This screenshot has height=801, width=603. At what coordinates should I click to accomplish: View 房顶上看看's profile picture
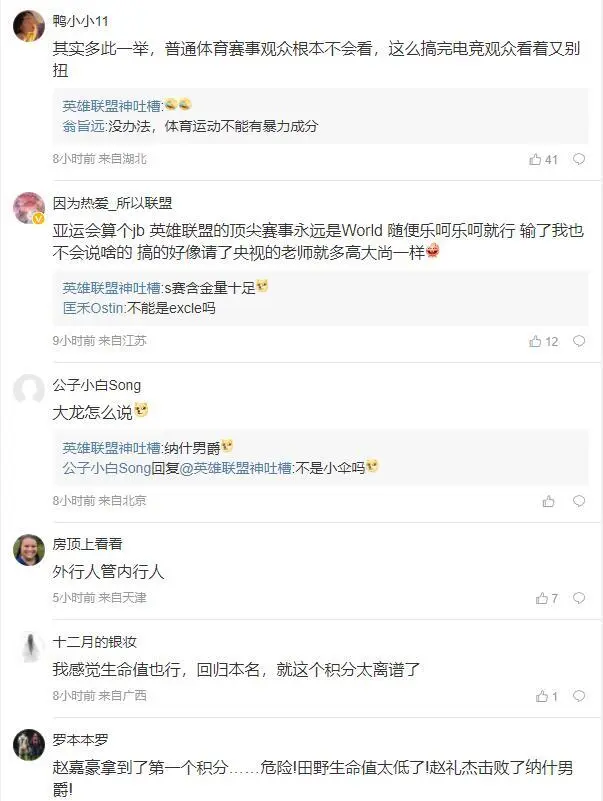click(28, 548)
